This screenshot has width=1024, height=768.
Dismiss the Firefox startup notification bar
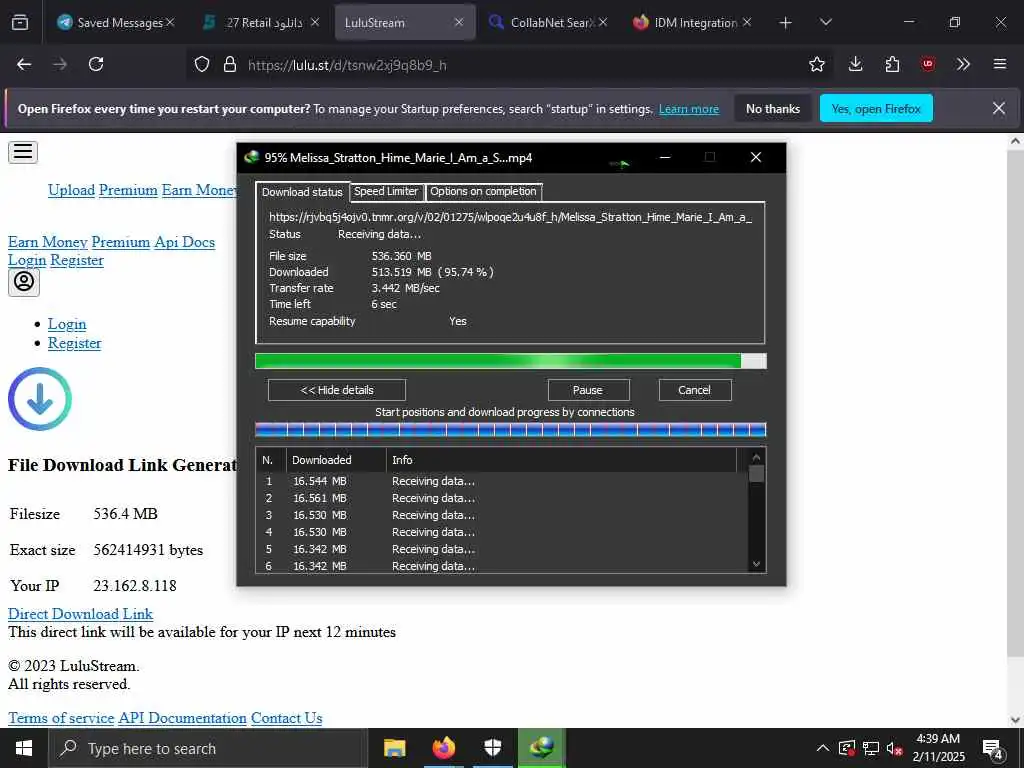(x=999, y=108)
